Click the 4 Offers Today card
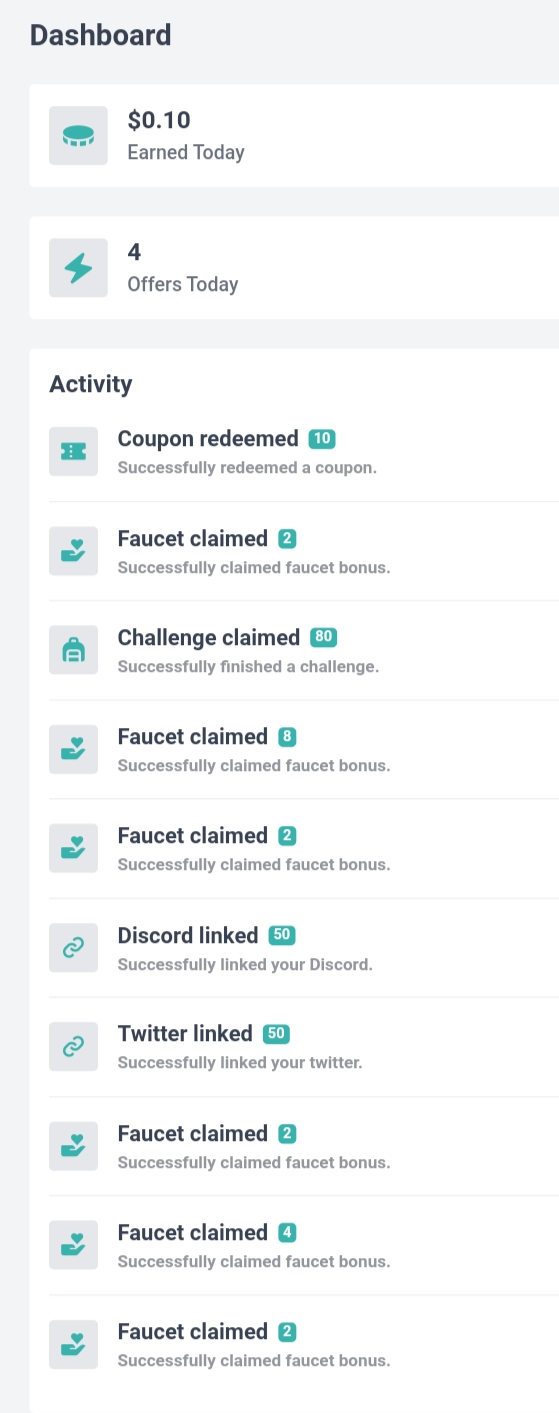Viewport: 559px width, 1413px height. (294, 268)
